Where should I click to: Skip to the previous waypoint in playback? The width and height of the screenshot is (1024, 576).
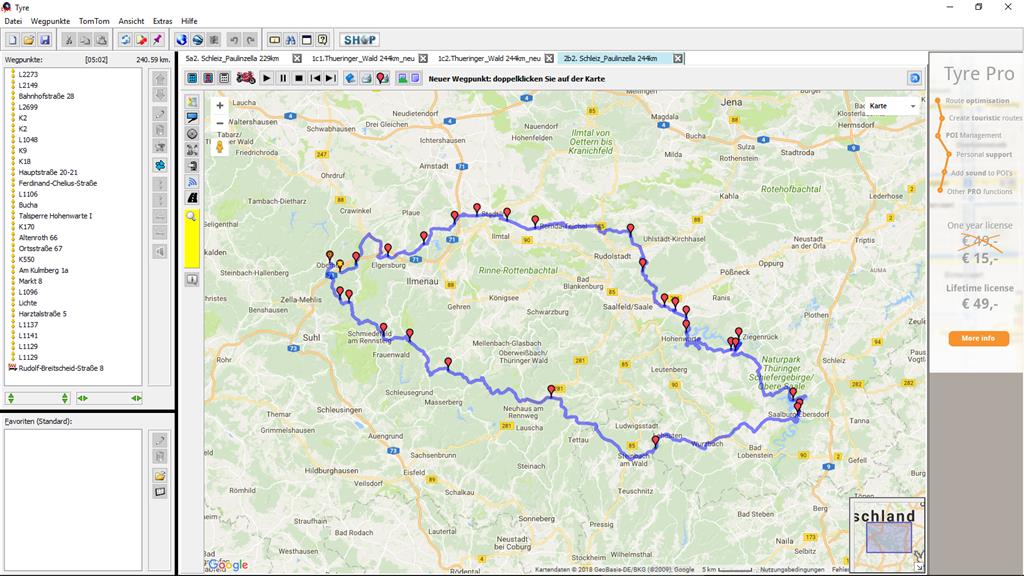tap(315, 78)
